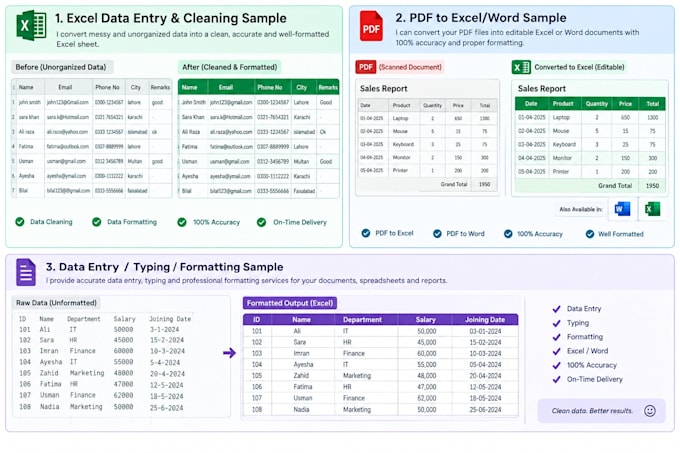The image size is (680, 453).
Task: Click the blue check beside PDF to Word
Action: (437, 234)
